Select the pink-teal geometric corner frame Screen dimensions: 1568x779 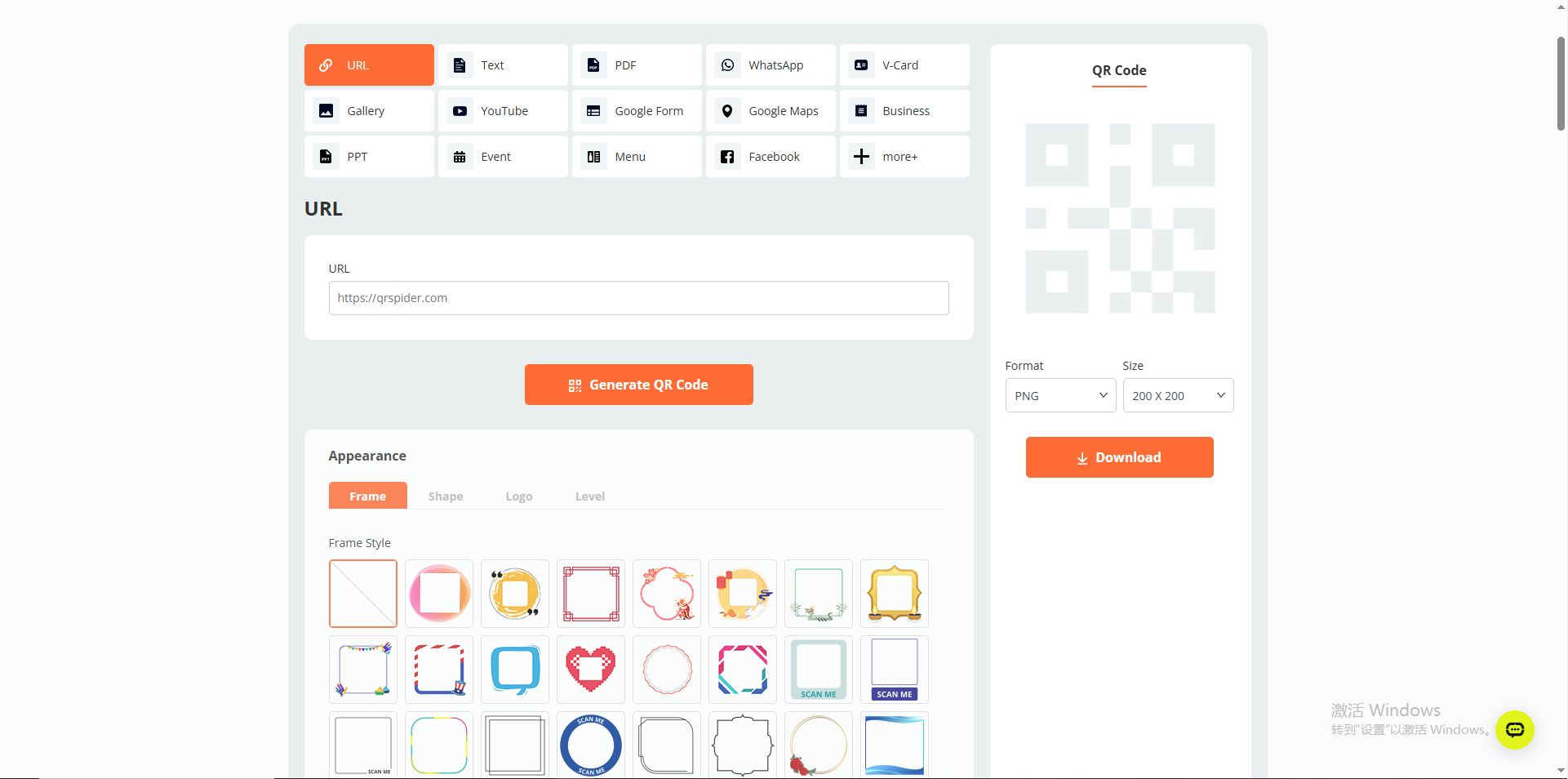pos(743,670)
